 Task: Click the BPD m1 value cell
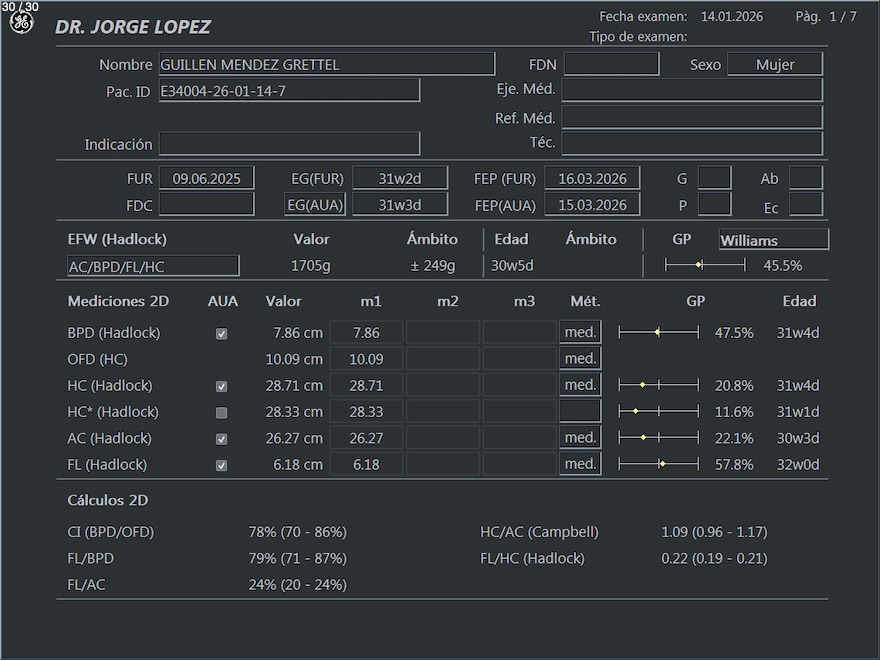[x=366, y=333]
